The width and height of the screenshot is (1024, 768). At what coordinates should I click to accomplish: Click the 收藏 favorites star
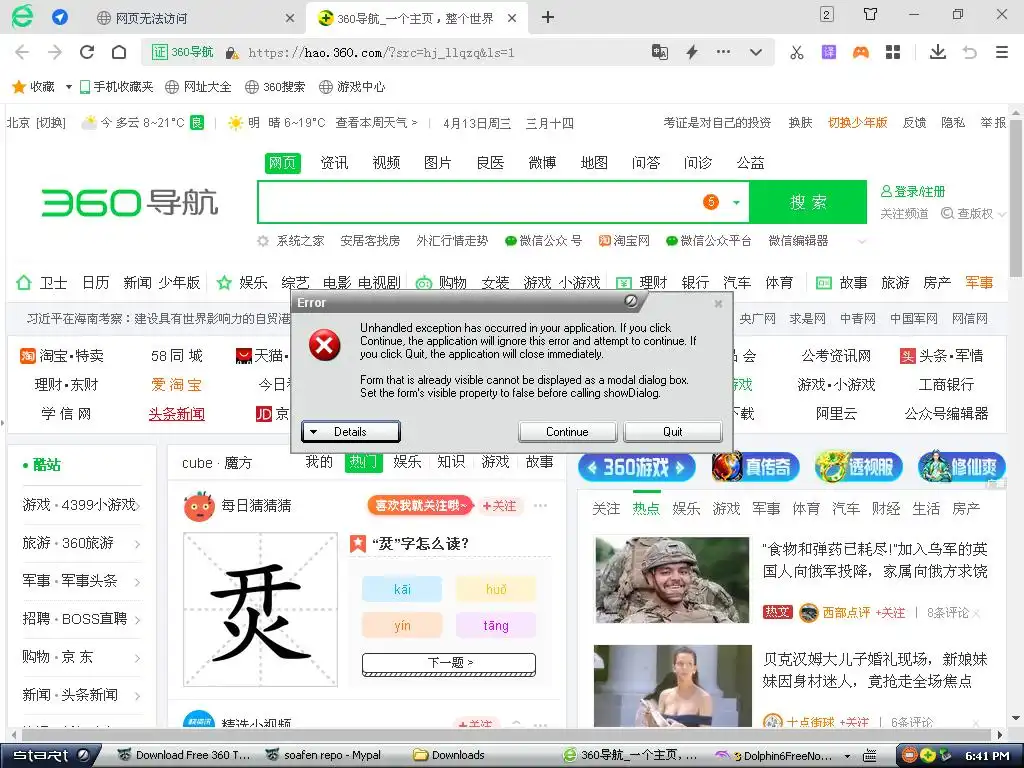19,87
